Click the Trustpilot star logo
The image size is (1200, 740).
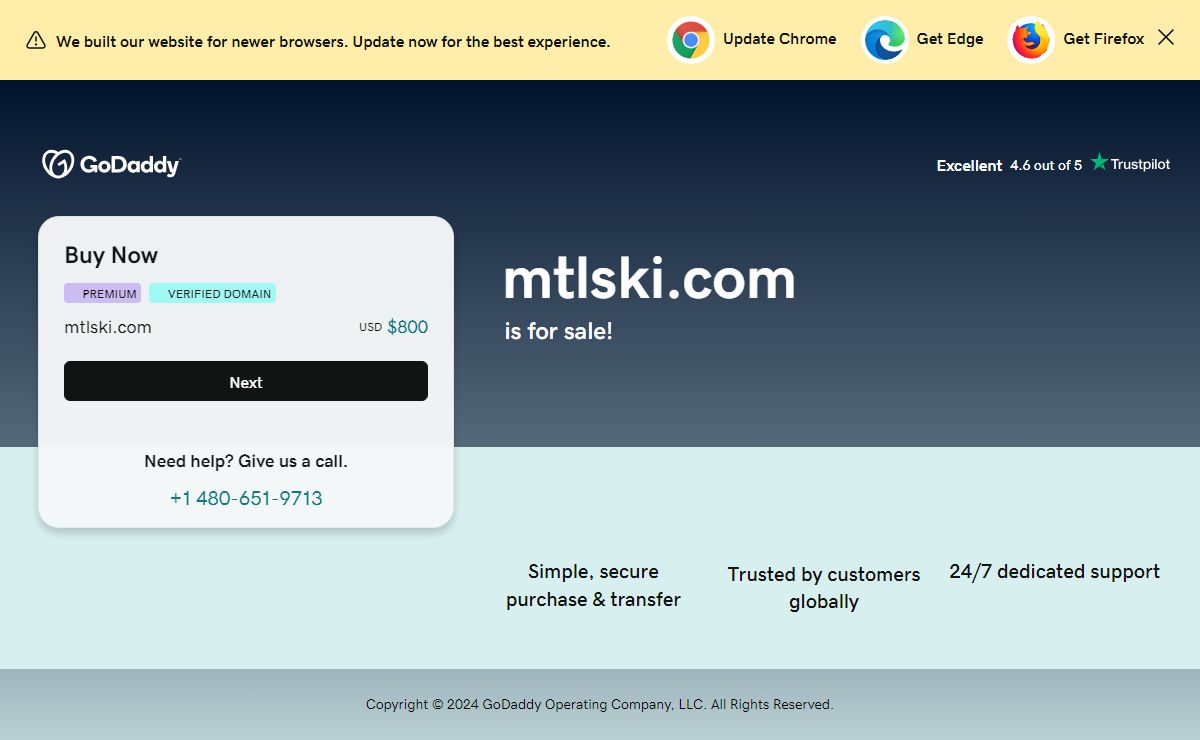click(x=1099, y=162)
